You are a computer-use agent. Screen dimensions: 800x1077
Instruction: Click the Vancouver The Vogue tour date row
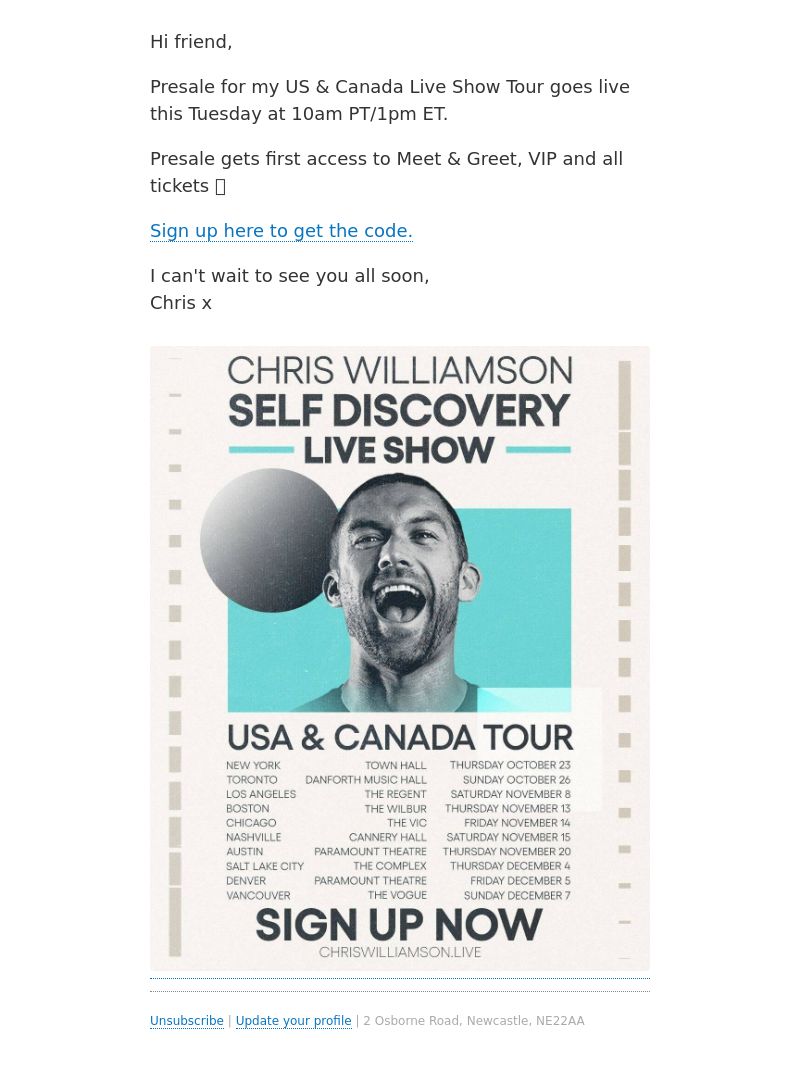coord(398,895)
